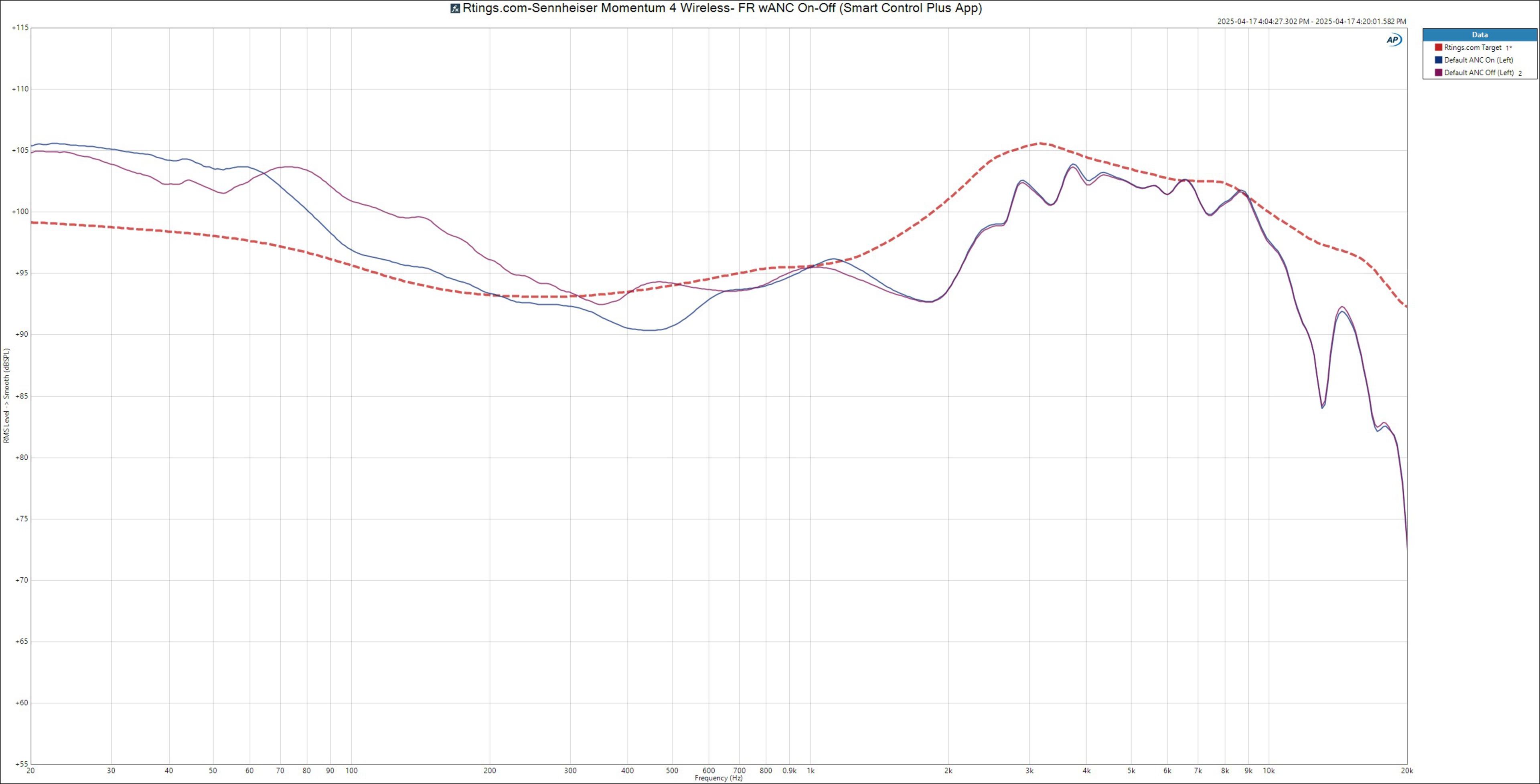The image size is (1540, 784).
Task: Click the red Rtings.com Target color swatch
Action: pyautogui.click(x=1439, y=47)
